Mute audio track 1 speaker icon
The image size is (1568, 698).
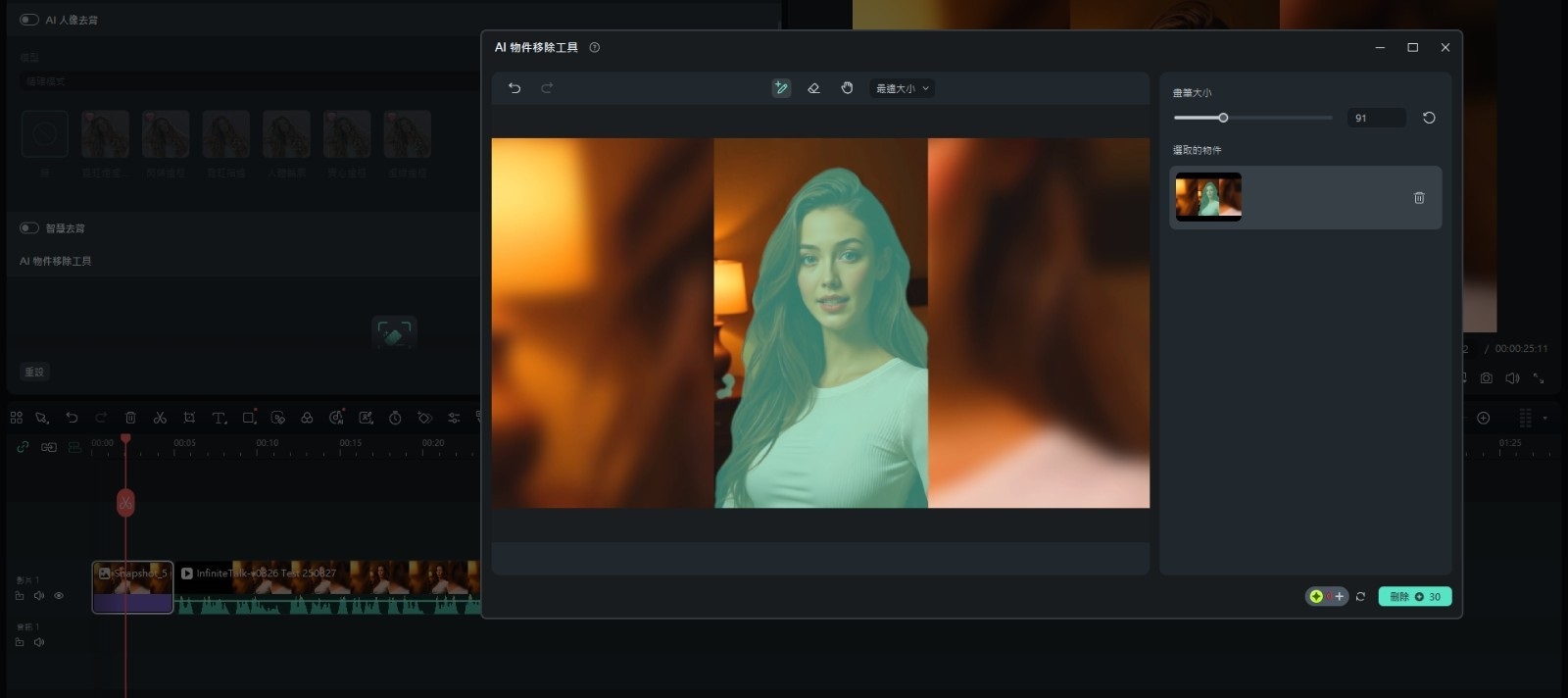(39, 642)
